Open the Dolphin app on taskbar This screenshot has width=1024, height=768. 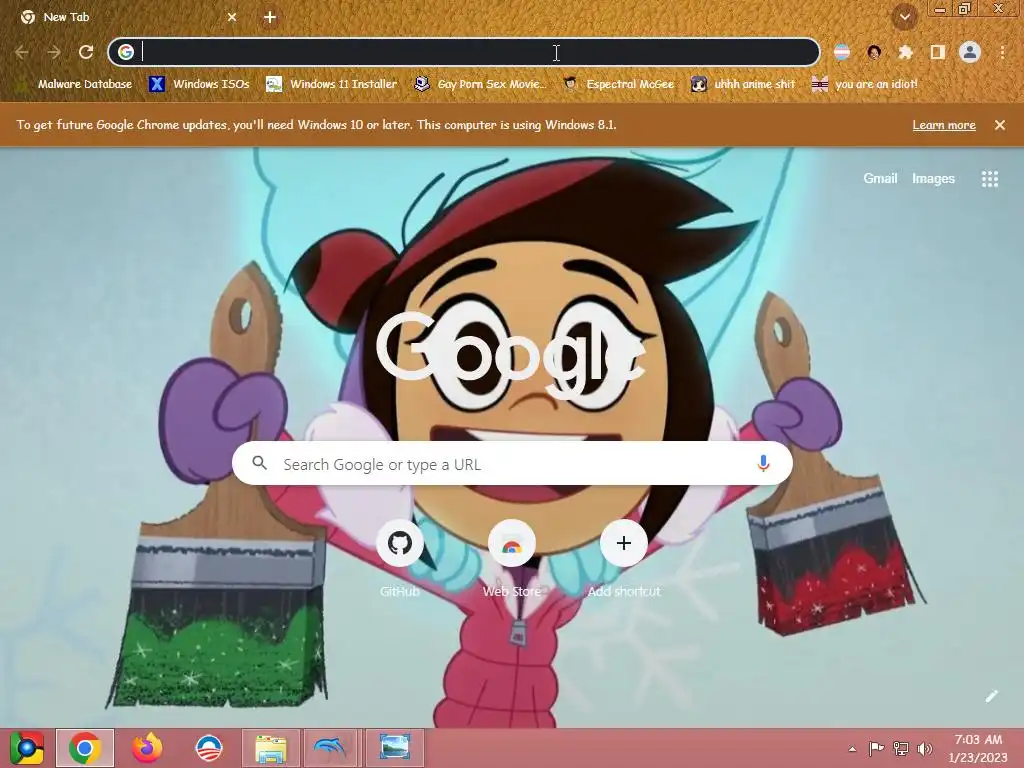pyautogui.click(x=330, y=748)
